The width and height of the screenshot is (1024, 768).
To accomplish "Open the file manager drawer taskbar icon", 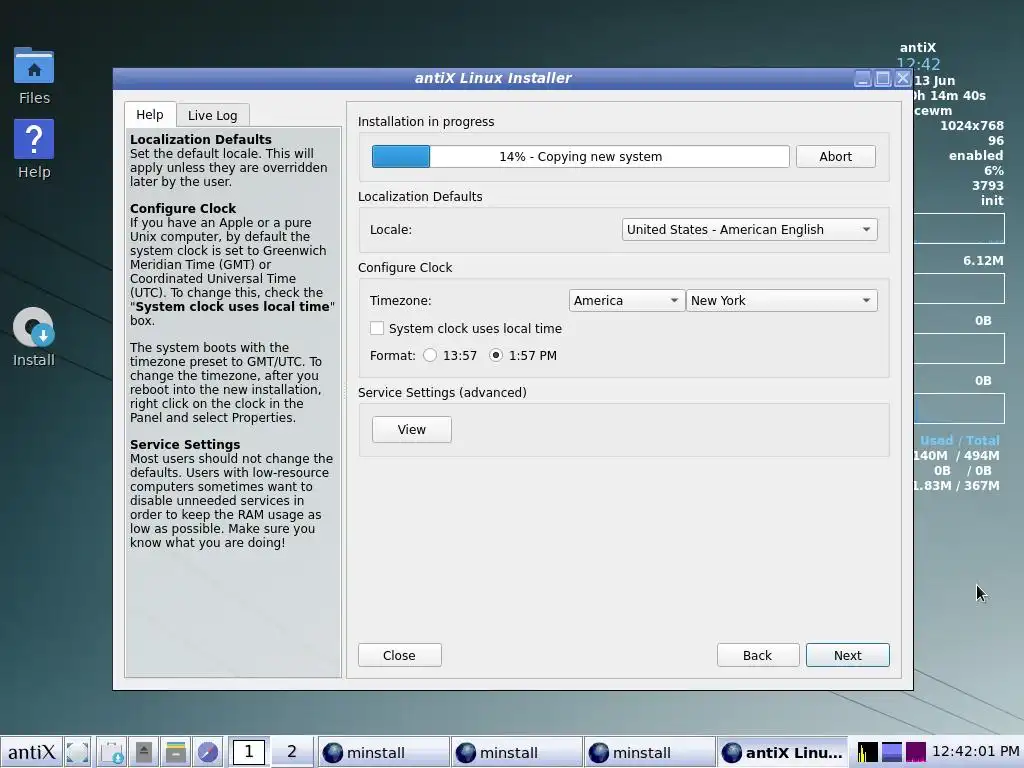I will coord(176,752).
